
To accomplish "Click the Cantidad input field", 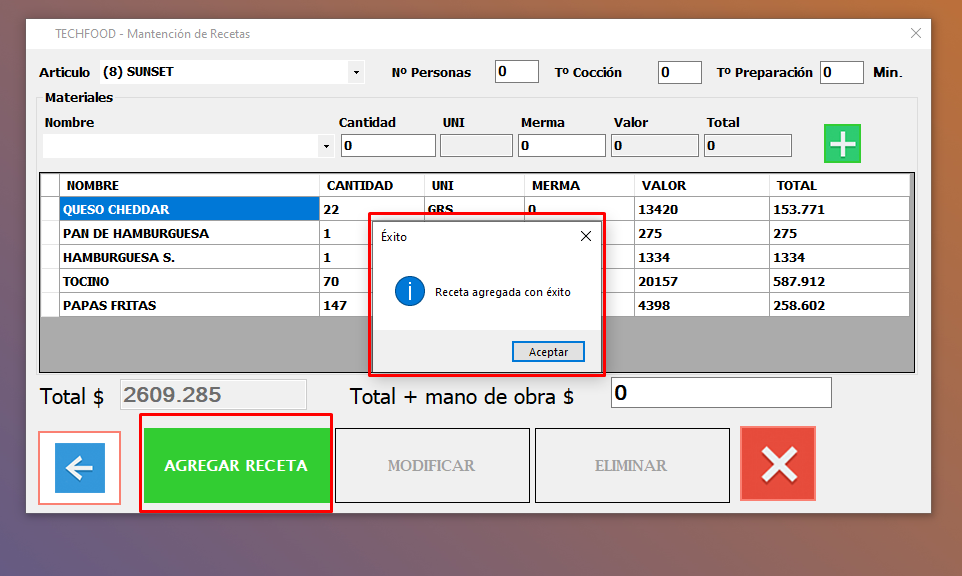I will [x=388, y=146].
